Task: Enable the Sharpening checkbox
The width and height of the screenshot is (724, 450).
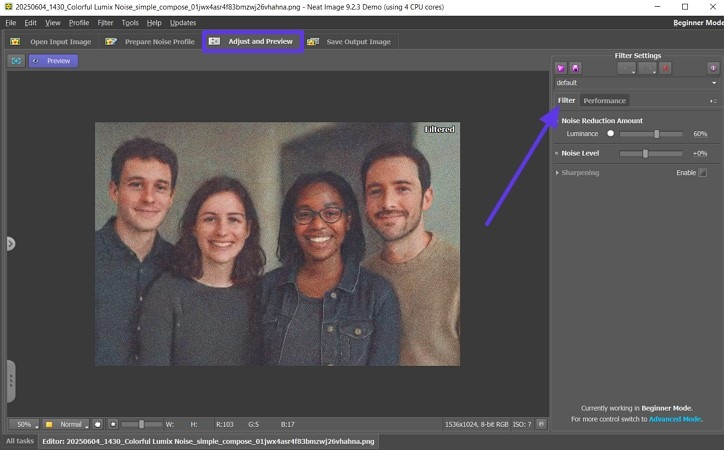Action: pyautogui.click(x=702, y=173)
